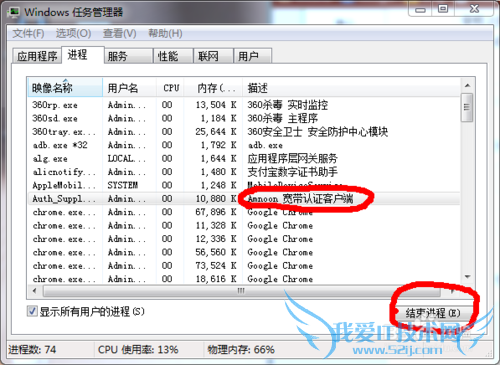Switch to the 应用程序 tab
The height and width of the screenshot is (365, 500).
pos(37,56)
